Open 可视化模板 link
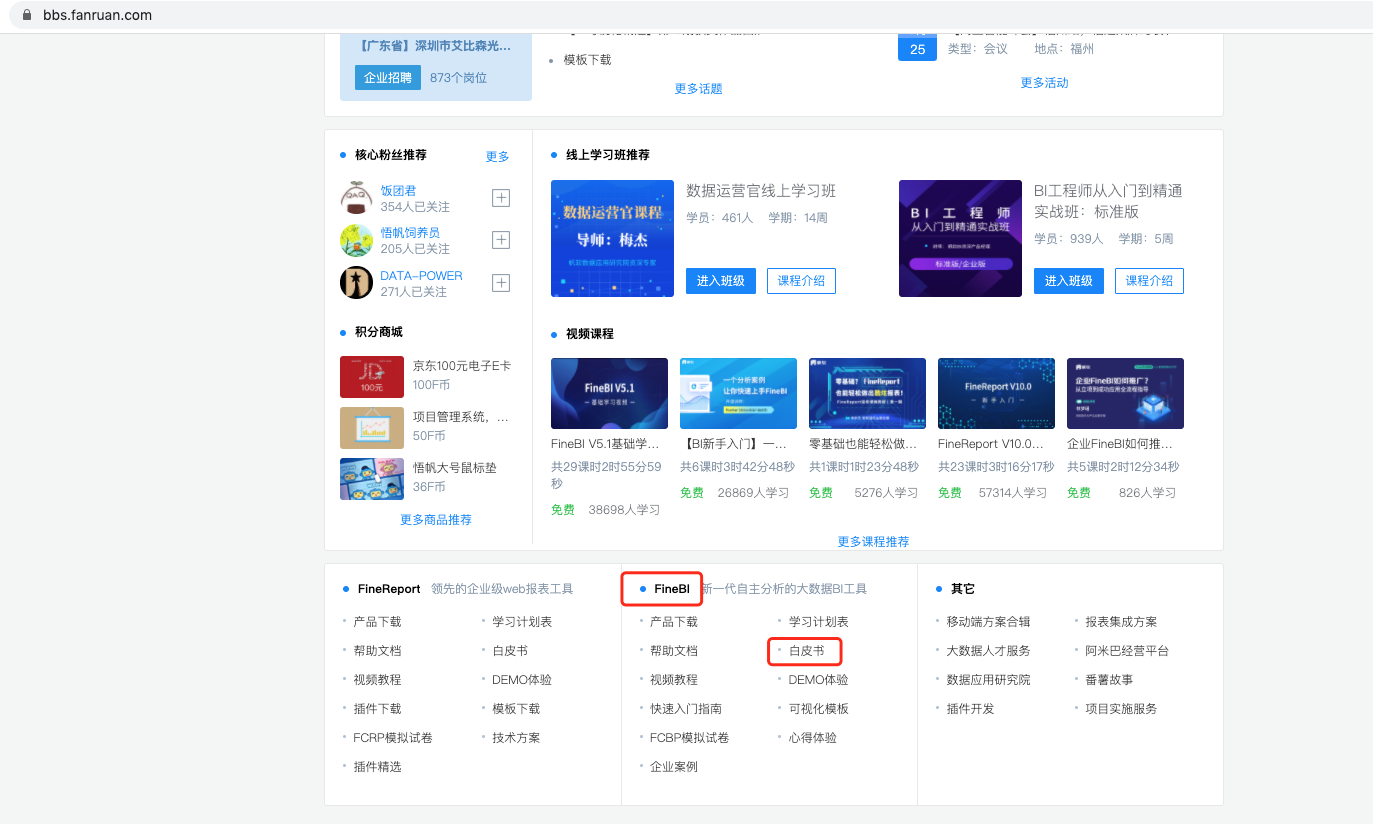 coord(819,709)
